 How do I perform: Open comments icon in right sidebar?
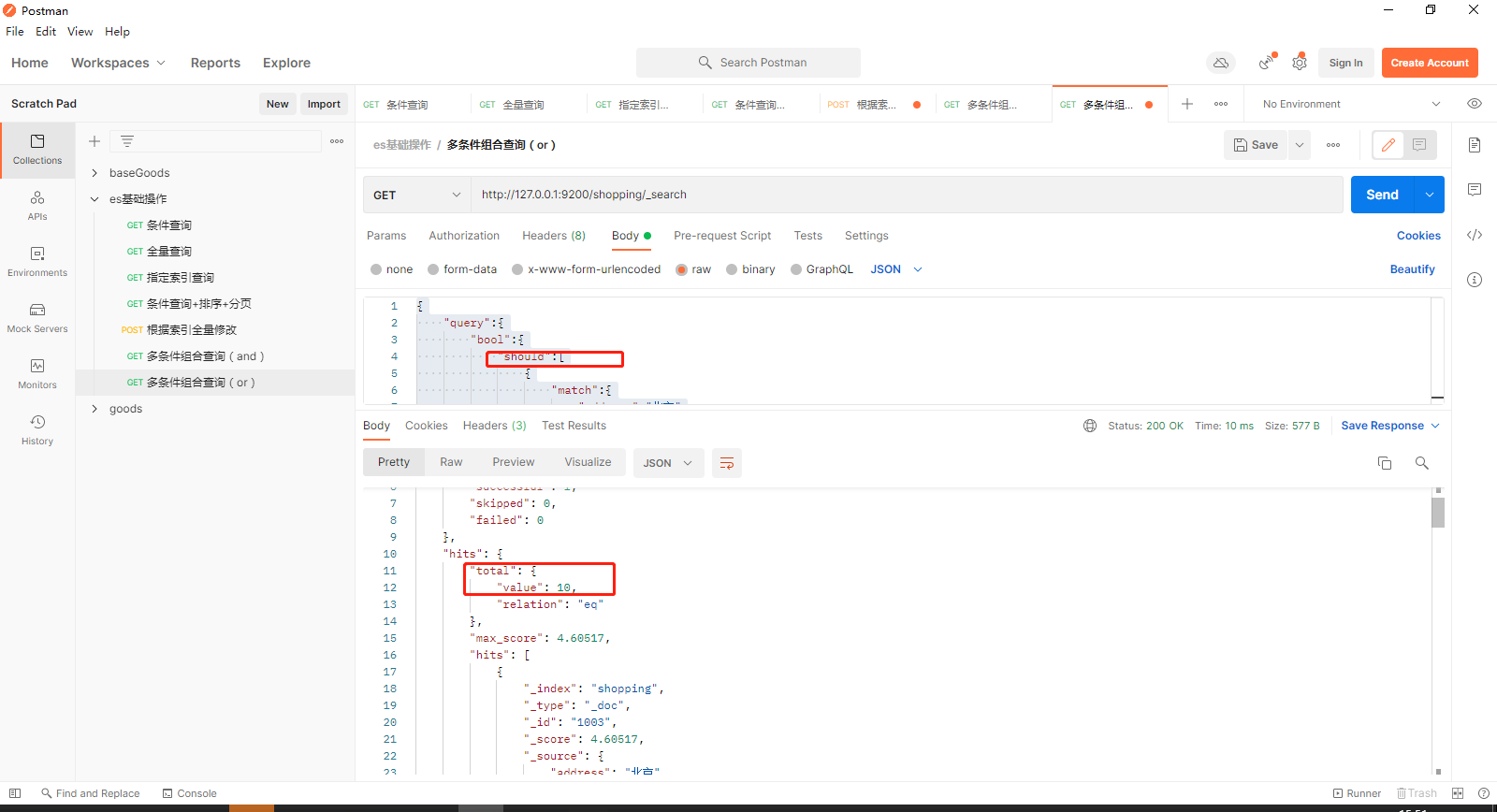coord(1475,190)
